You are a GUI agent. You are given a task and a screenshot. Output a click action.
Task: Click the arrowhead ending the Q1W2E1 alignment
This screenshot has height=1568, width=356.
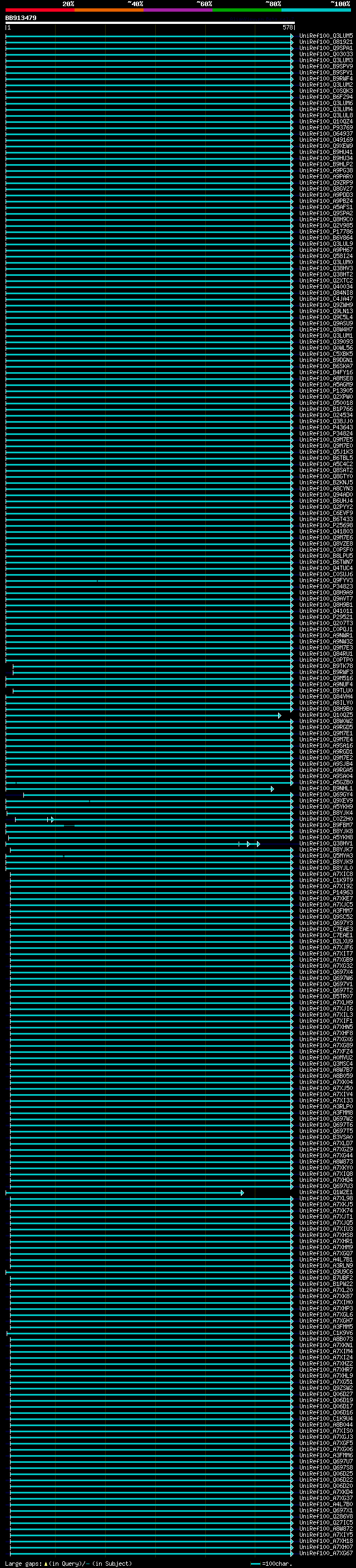(242, 1193)
